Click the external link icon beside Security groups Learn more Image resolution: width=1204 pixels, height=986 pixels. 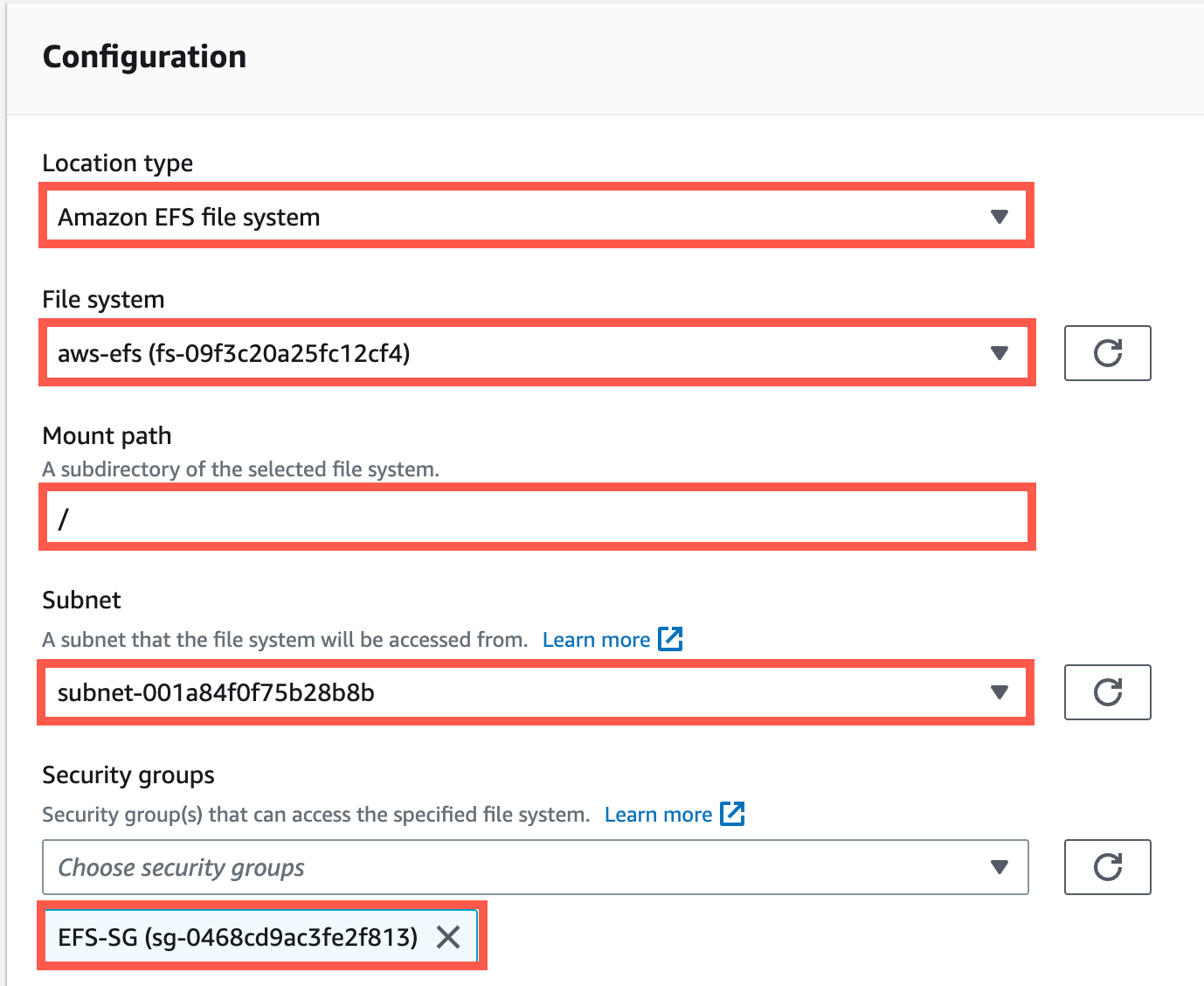(732, 814)
